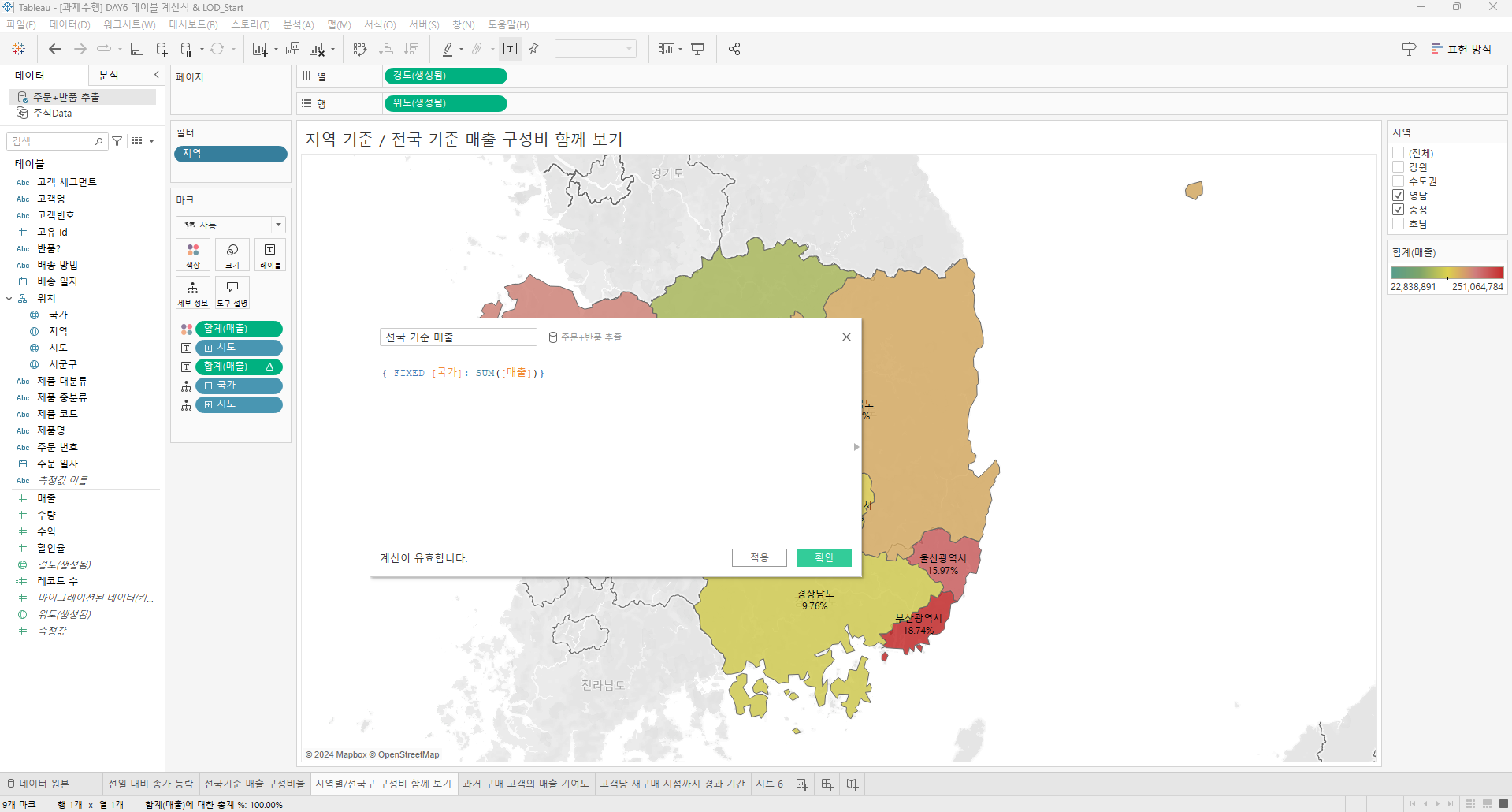Viewport: 1512px width, 812px height.
Task: Click the Tableau start page logo icon
Action: coord(19,49)
